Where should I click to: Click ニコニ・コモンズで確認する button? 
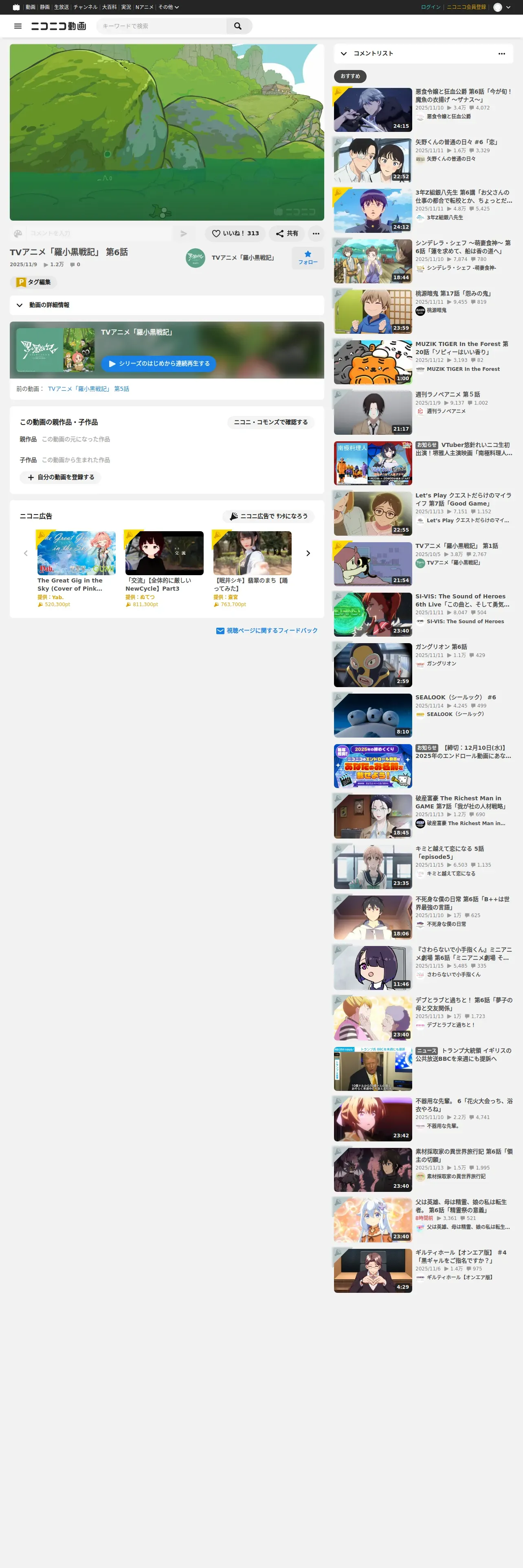coord(271,422)
